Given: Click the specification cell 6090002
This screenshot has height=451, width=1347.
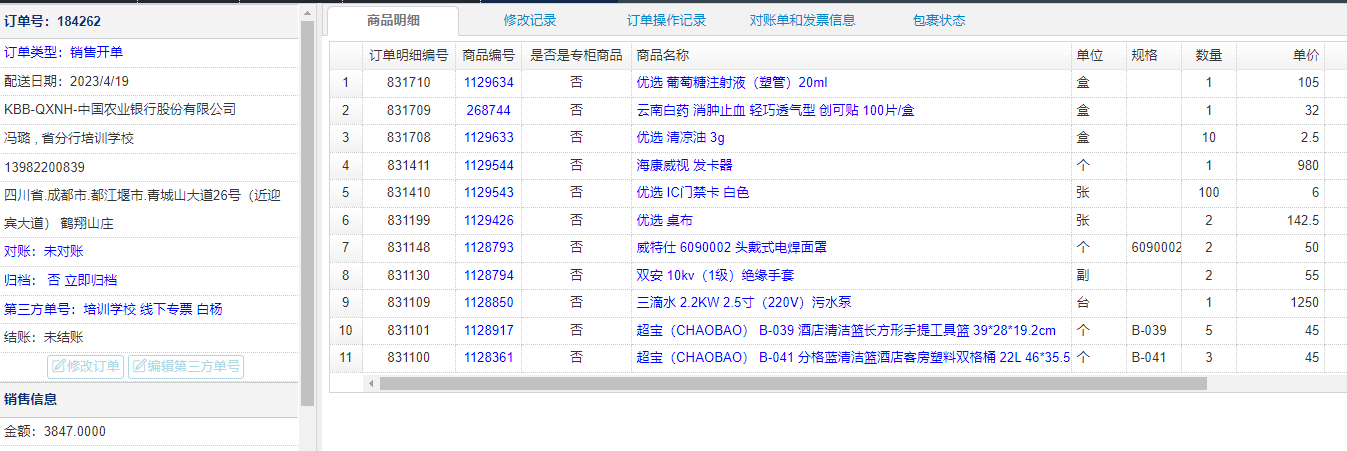Looking at the screenshot, I should coord(1153,248).
